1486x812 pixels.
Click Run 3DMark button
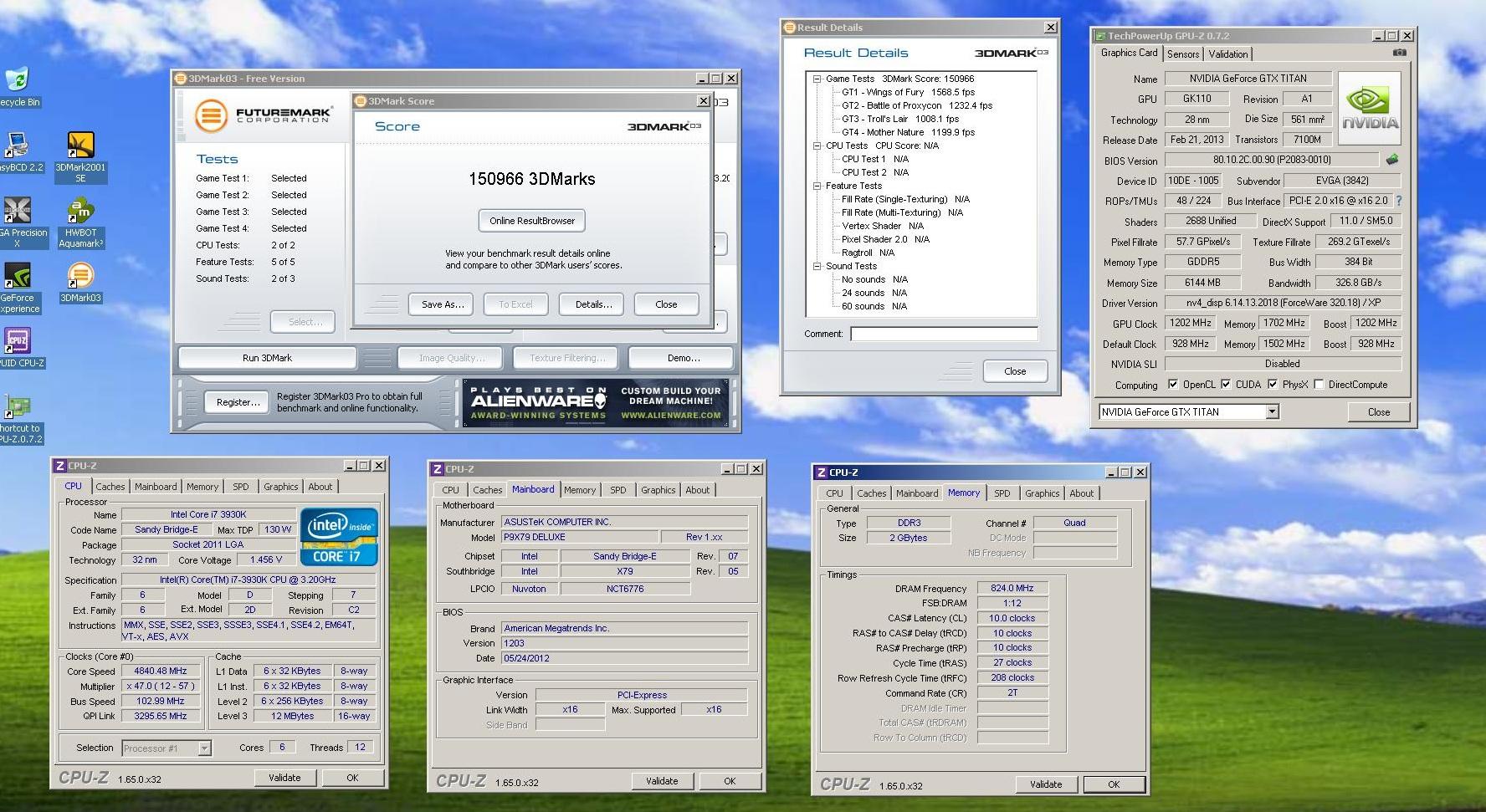click(x=267, y=358)
